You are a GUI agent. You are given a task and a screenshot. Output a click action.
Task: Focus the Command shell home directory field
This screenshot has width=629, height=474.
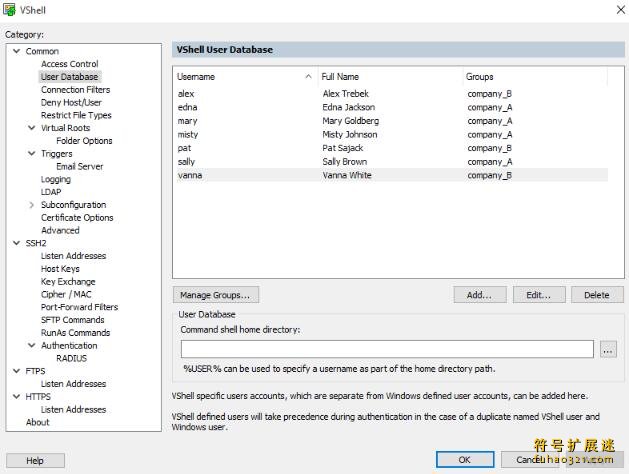387,349
